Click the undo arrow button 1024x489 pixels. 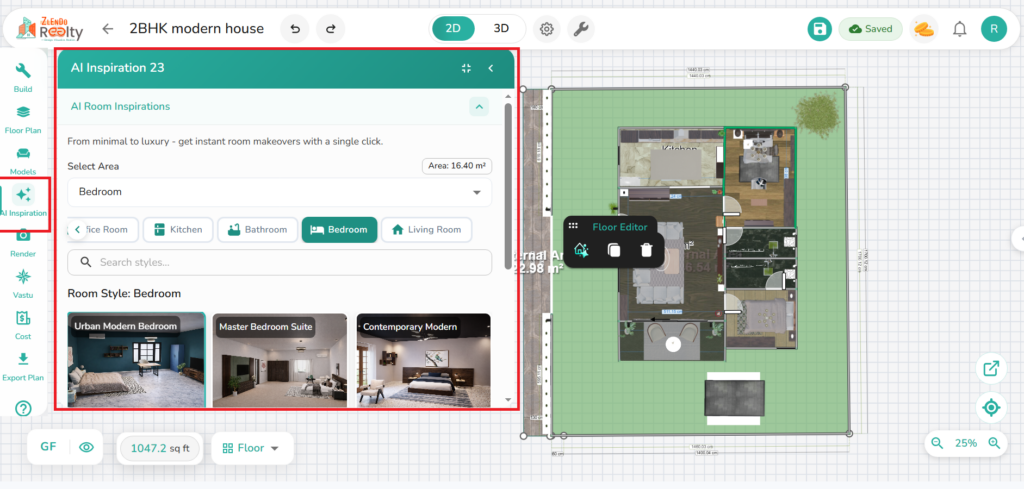pyautogui.click(x=294, y=29)
